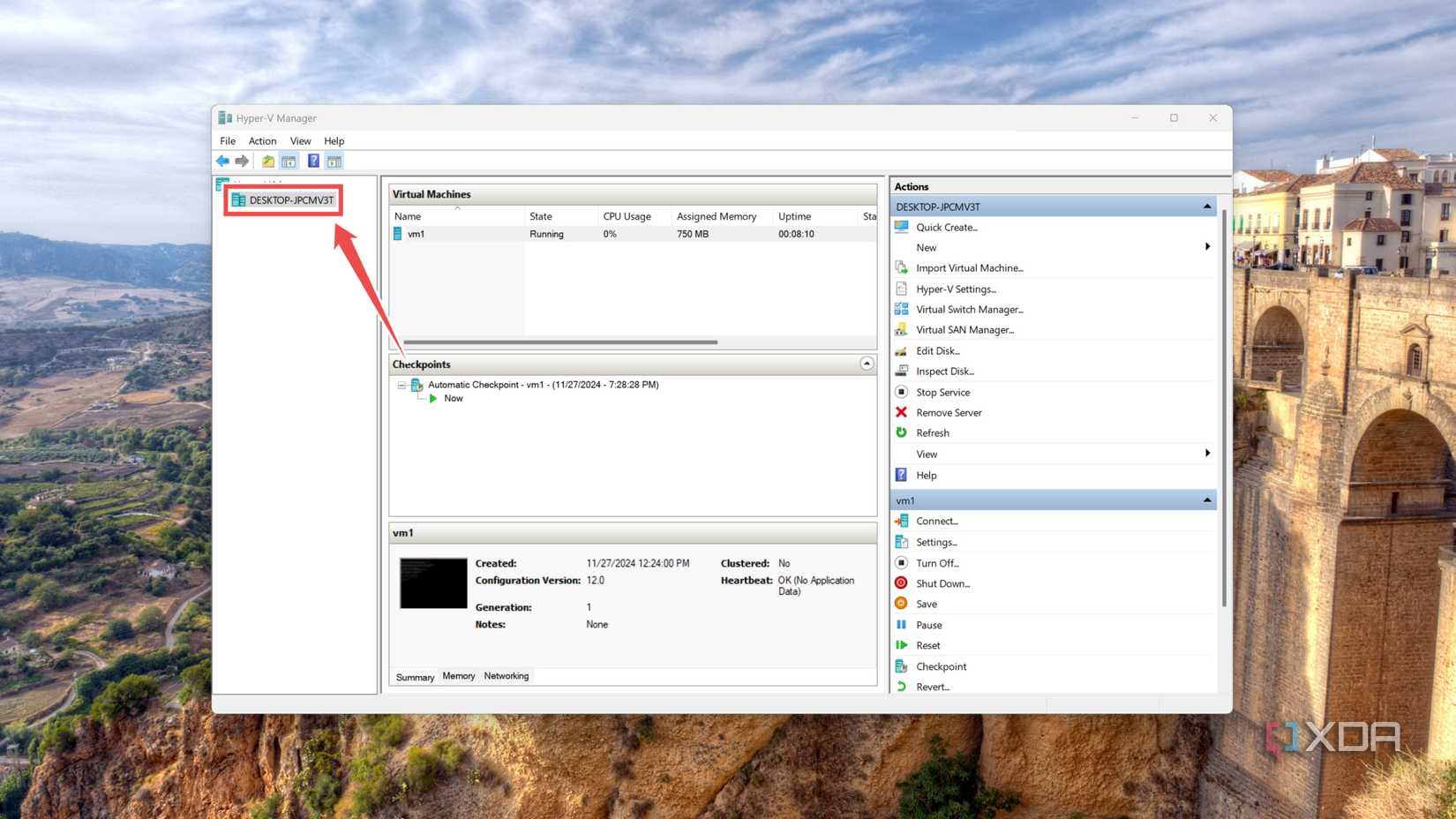Image resolution: width=1456 pixels, height=819 pixels.
Task: Click the Virtual Switch Manager icon
Action: pos(901,309)
